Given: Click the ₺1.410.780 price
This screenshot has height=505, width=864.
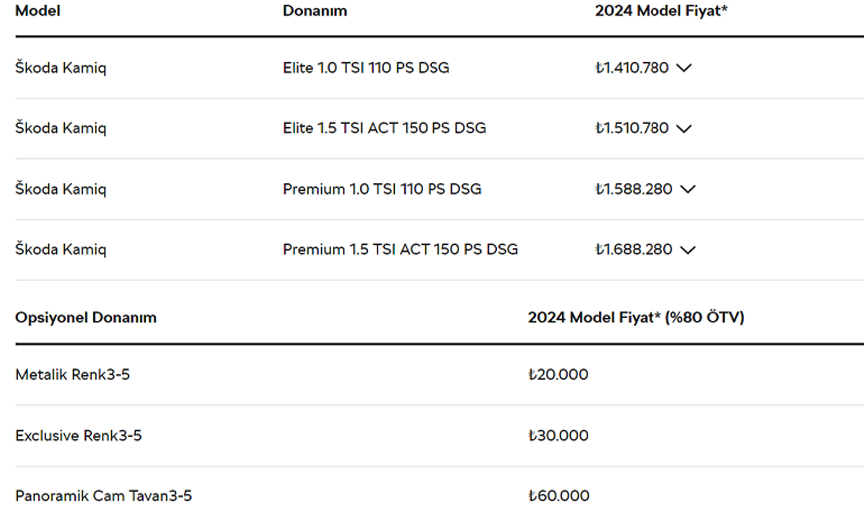Looking at the screenshot, I should (632, 68).
